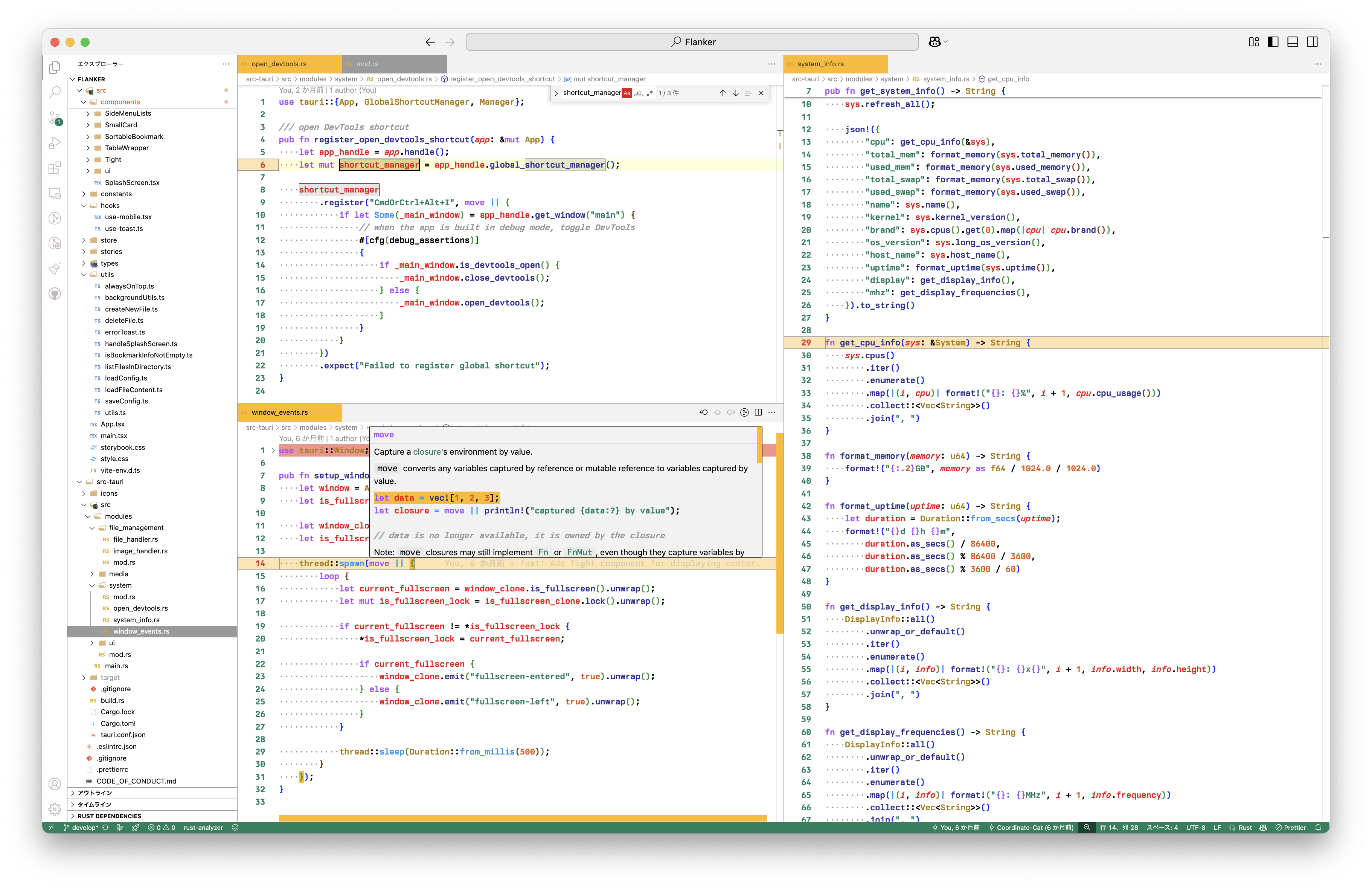Go to previous find match
The width and height of the screenshot is (1372, 889).
[722, 93]
